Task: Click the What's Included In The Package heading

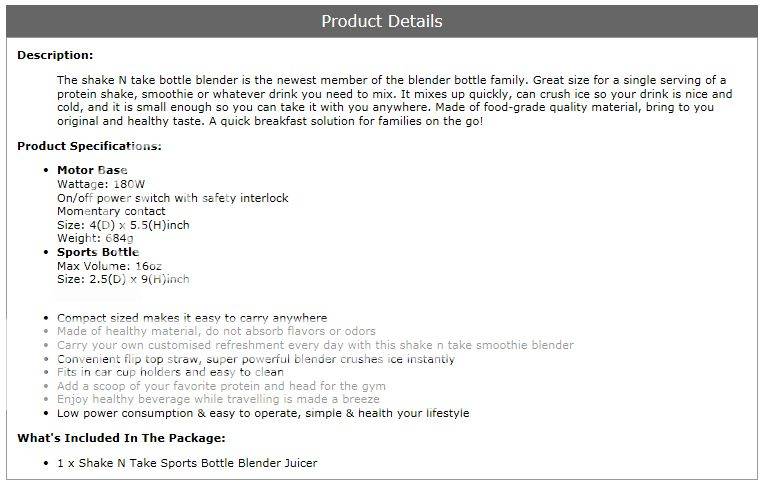Action: tap(121, 438)
